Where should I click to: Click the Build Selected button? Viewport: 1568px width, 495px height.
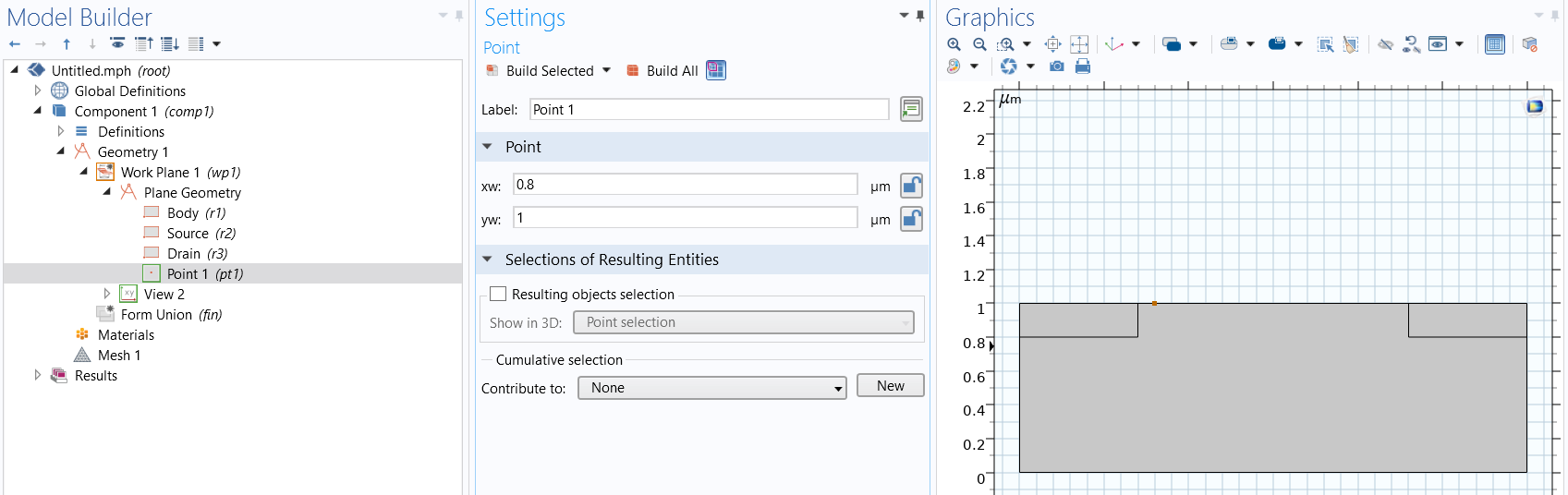coord(549,71)
